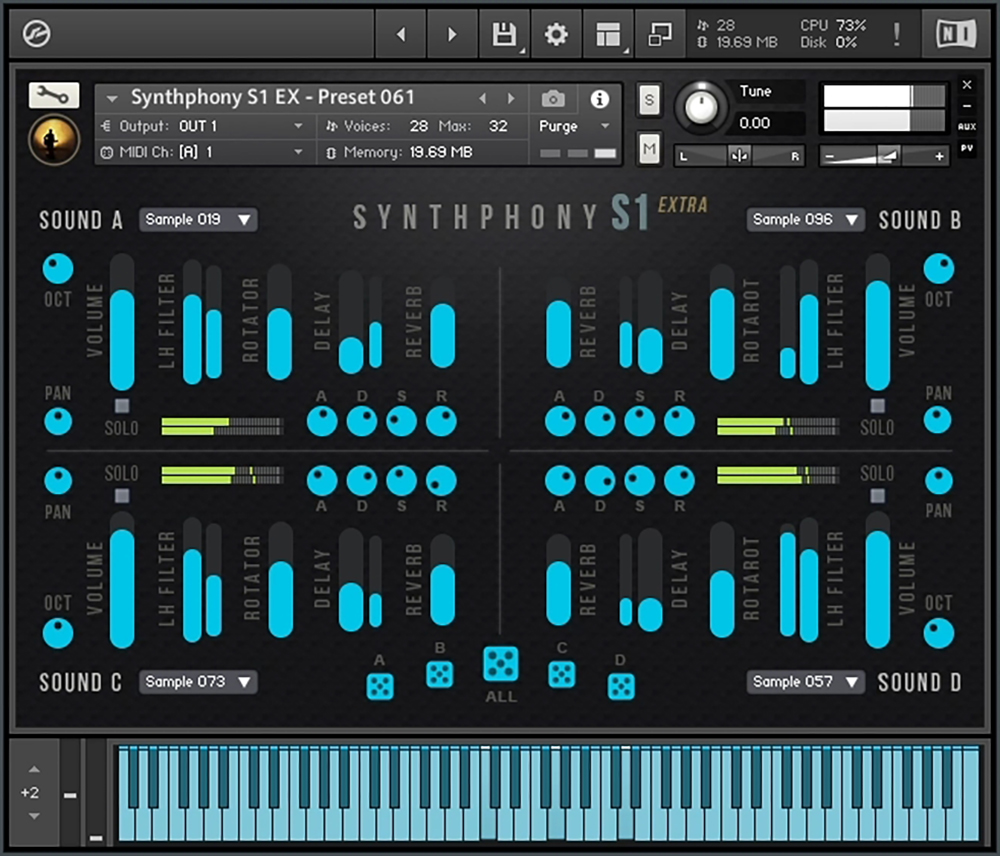1000x856 pixels.
Task: Click the Sound B sustain knob
Action: pyautogui.click(x=640, y=422)
